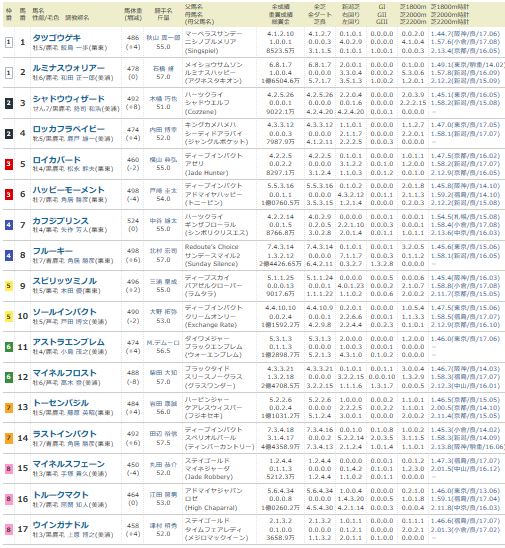The image size is (505, 548).
Task: Open the ソールインパクト horse profile link
Action: coord(64,311)
